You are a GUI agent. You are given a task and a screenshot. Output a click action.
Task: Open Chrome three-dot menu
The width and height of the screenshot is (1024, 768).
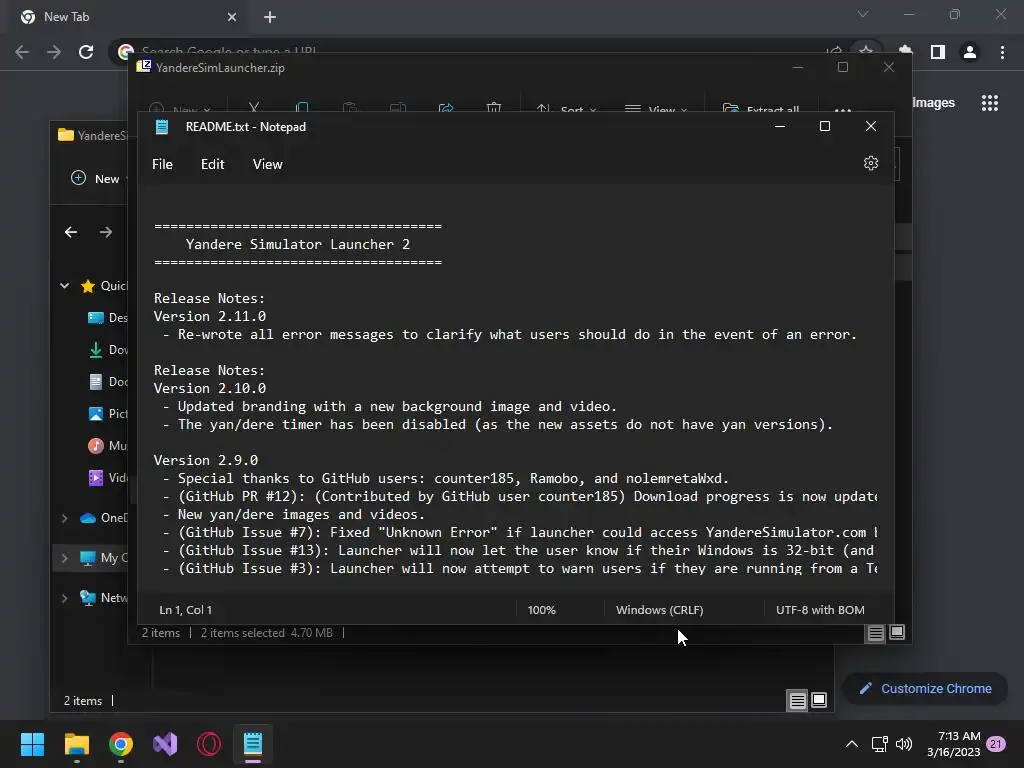(x=1002, y=52)
